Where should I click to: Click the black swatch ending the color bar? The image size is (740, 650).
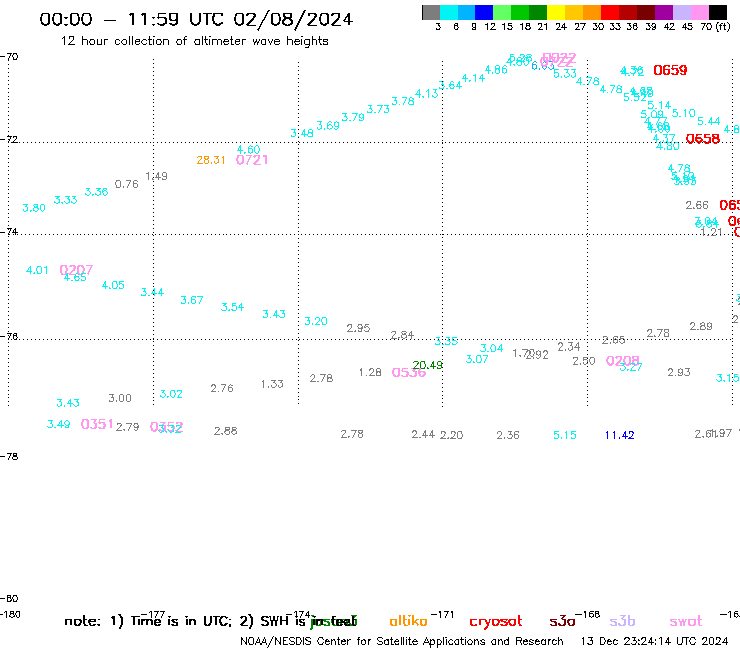[x=717, y=12]
